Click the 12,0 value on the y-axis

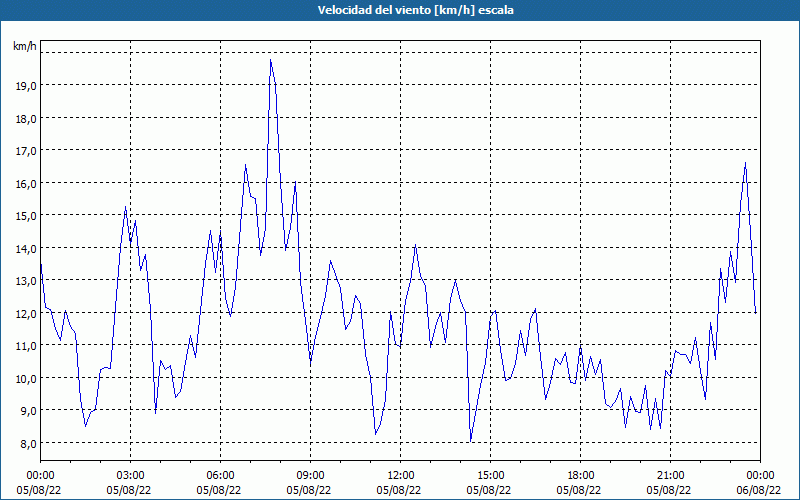tap(26, 314)
